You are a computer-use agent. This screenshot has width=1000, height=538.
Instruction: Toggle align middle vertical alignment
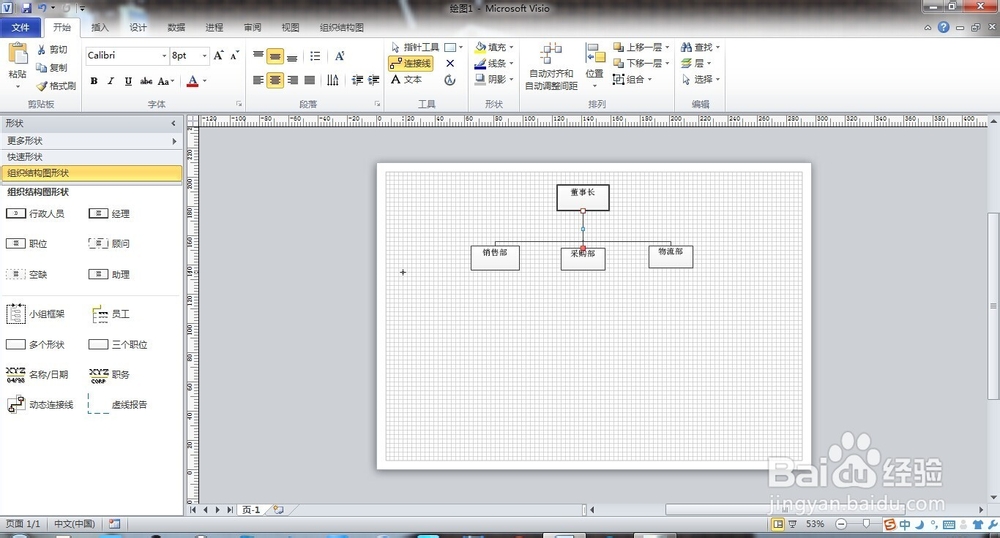(x=275, y=57)
